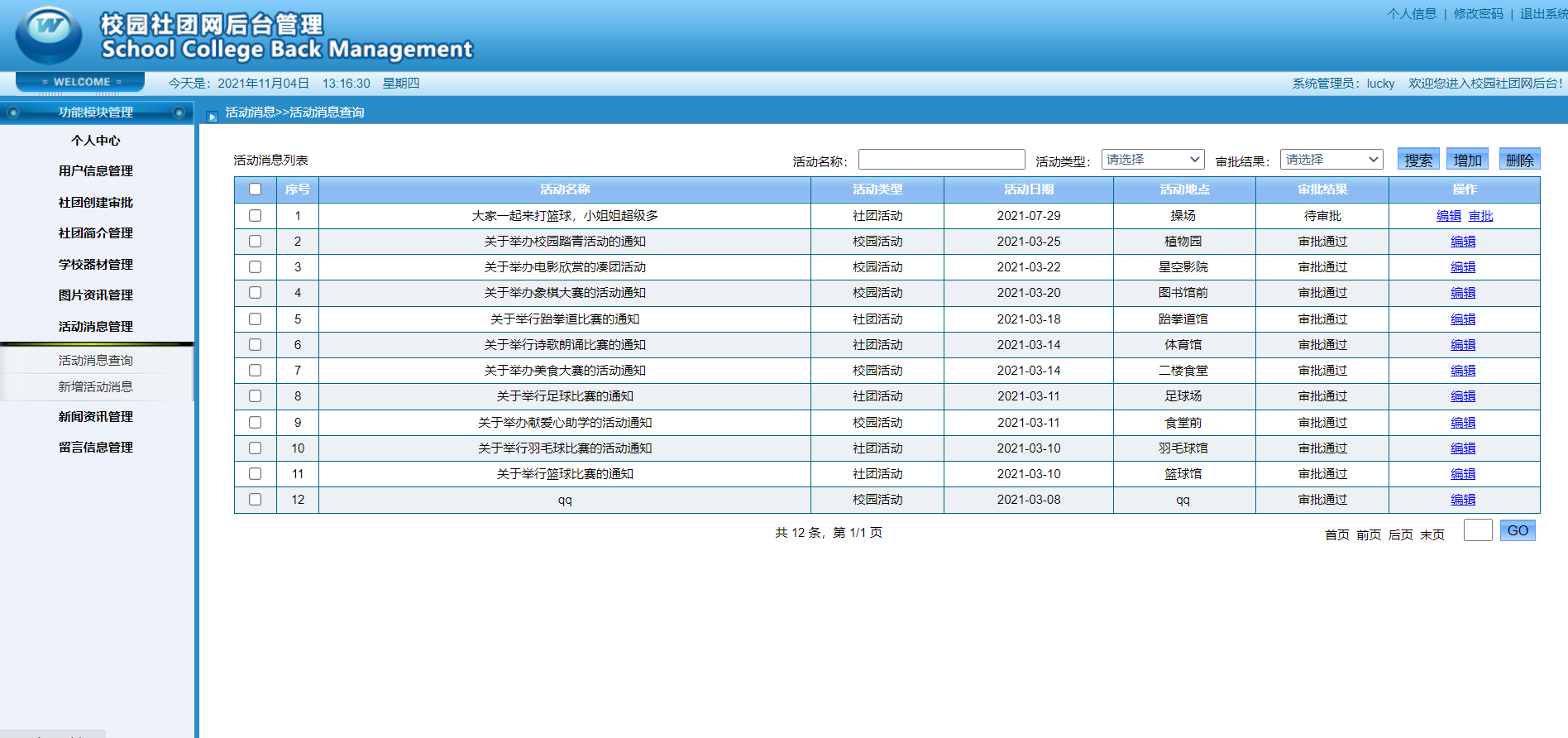
Task: Click the right circle icon on 功能模块管理 header
Action: coord(179,113)
